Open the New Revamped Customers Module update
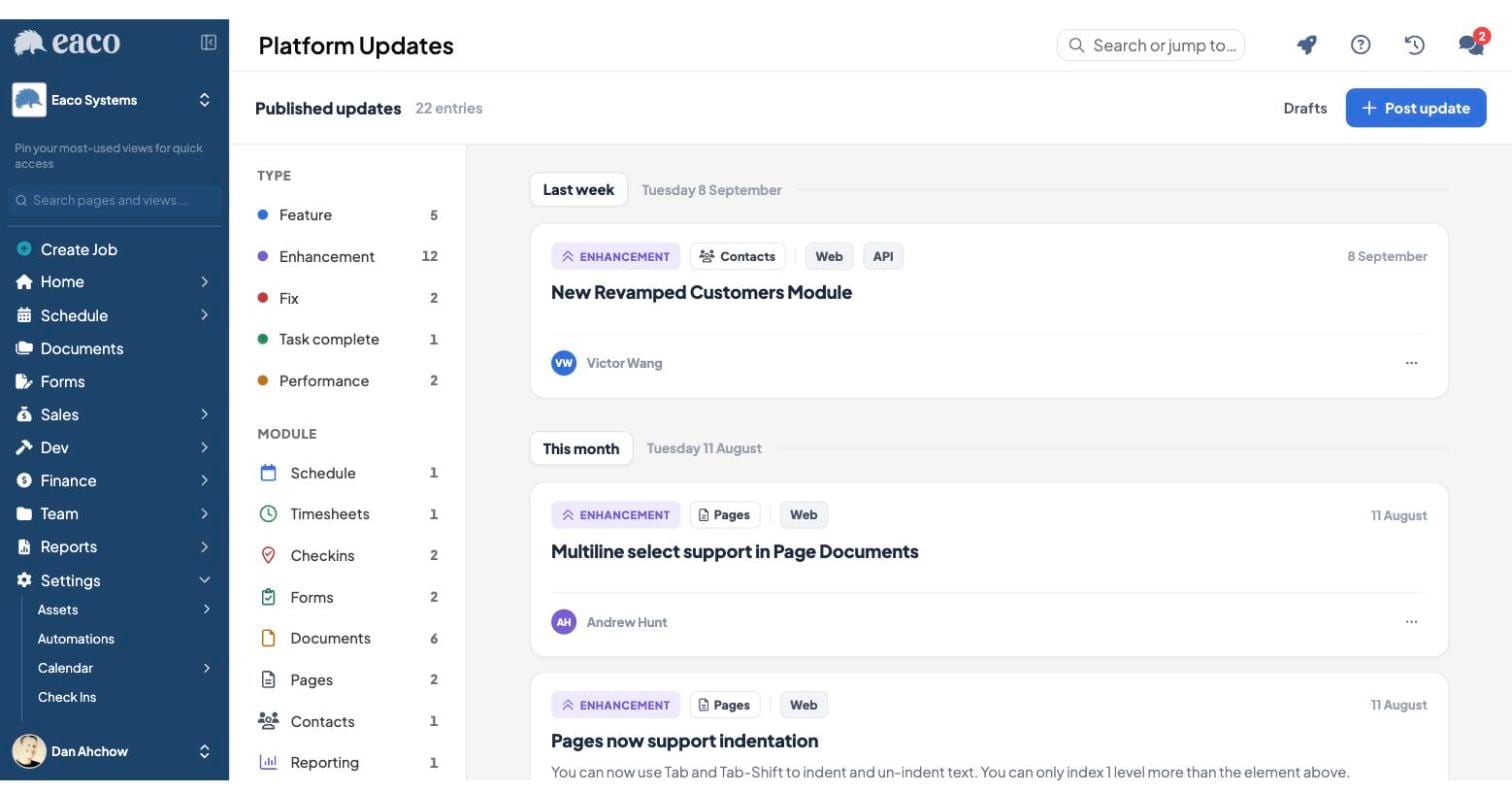Screen dimensions: 1512x800 [x=701, y=293]
